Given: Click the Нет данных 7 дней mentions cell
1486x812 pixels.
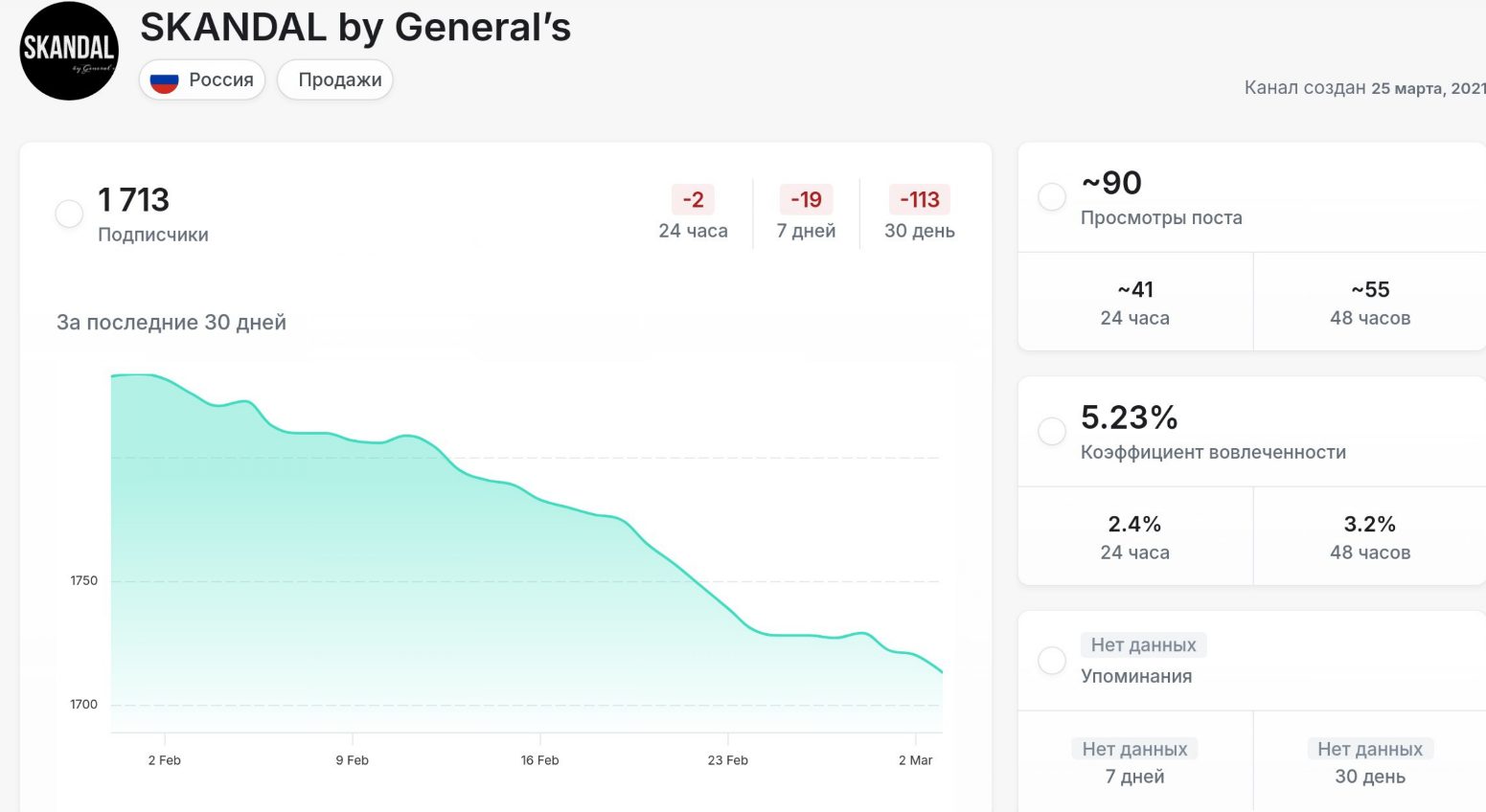Looking at the screenshot, I should [1134, 762].
